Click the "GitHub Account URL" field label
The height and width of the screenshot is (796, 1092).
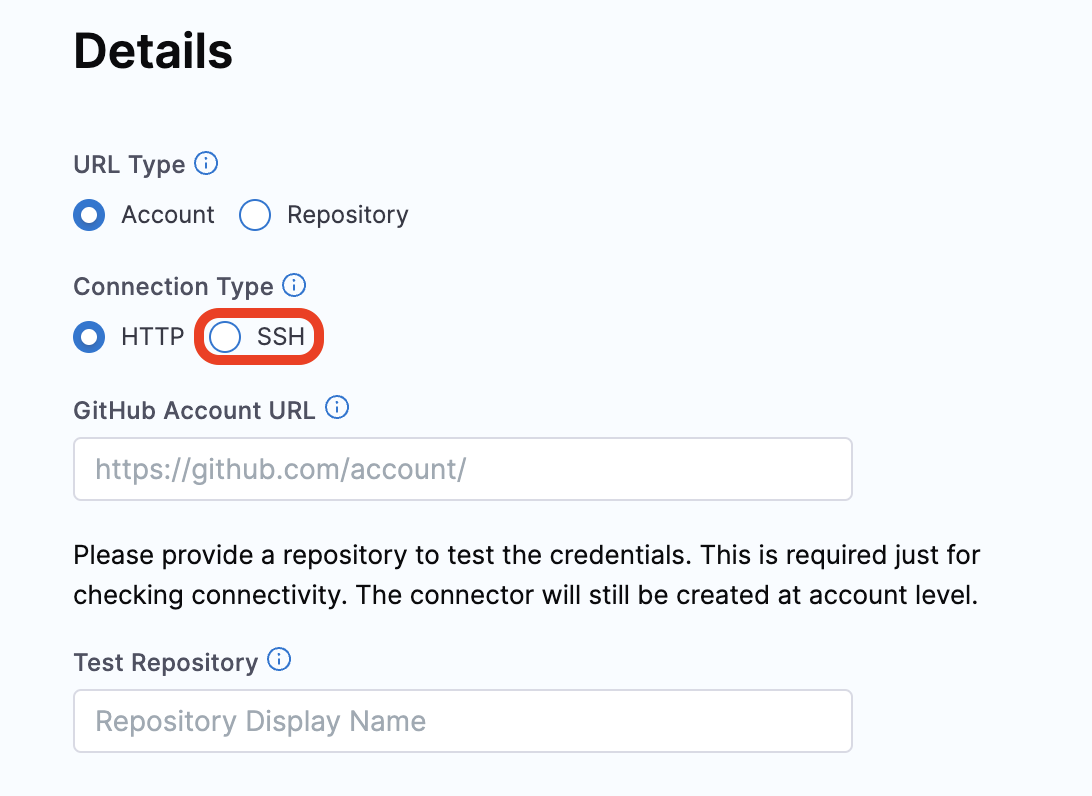pyautogui.click(x=194, y=410)
